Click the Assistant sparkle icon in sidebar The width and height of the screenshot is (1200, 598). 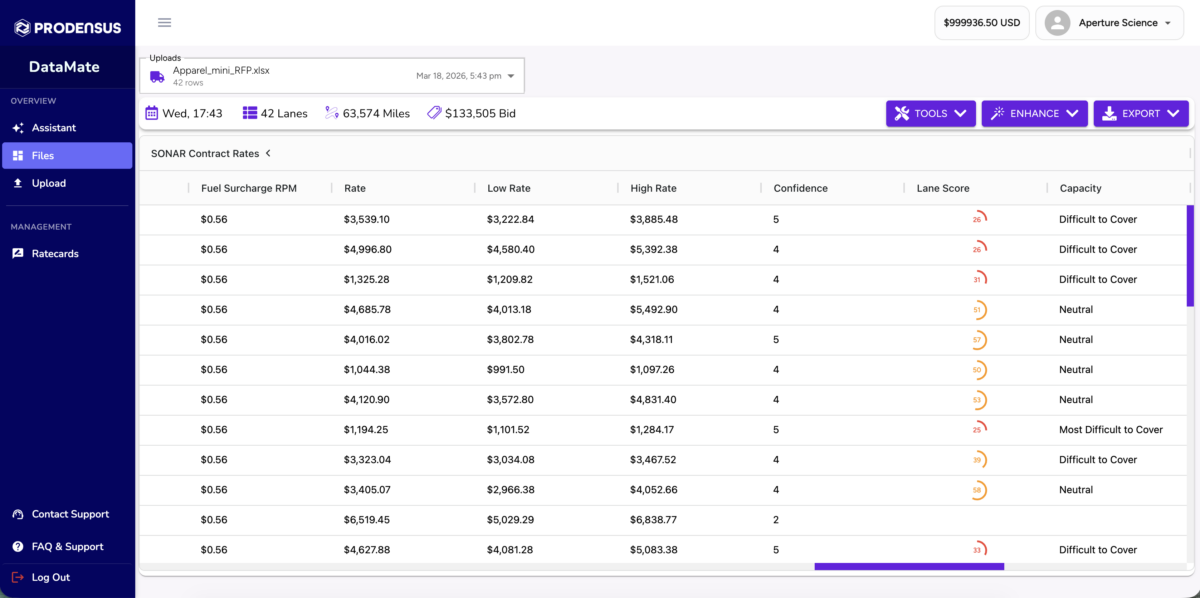click(x=18, y=128)
